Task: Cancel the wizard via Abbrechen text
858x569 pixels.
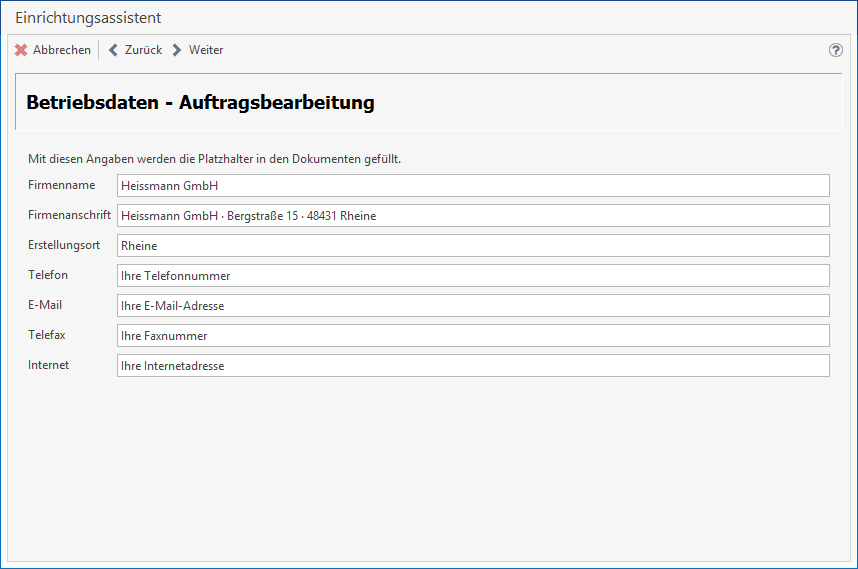Action: pyautogui.click(x=62, y=50)
